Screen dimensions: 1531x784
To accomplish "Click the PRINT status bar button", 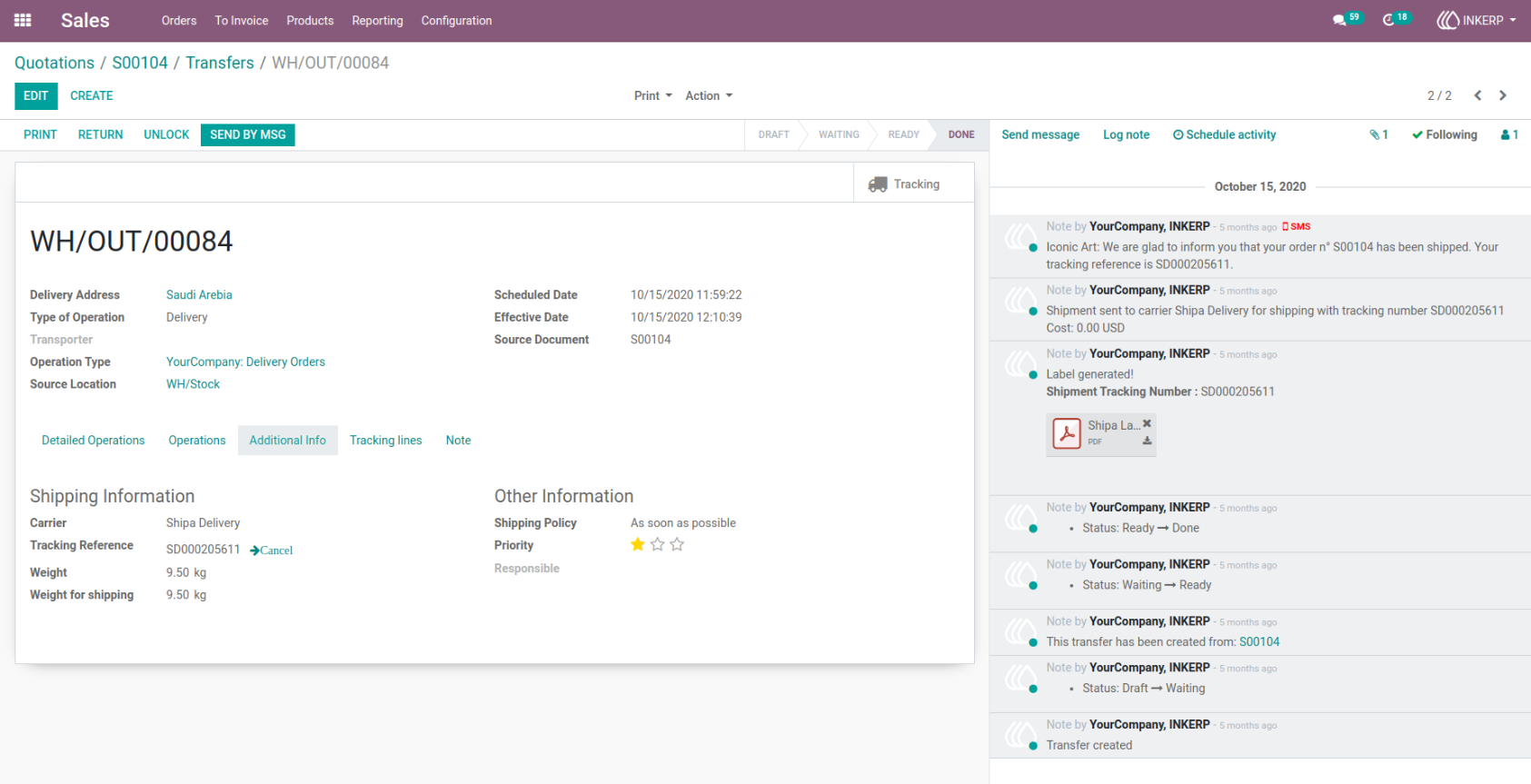I will point(40,134).
